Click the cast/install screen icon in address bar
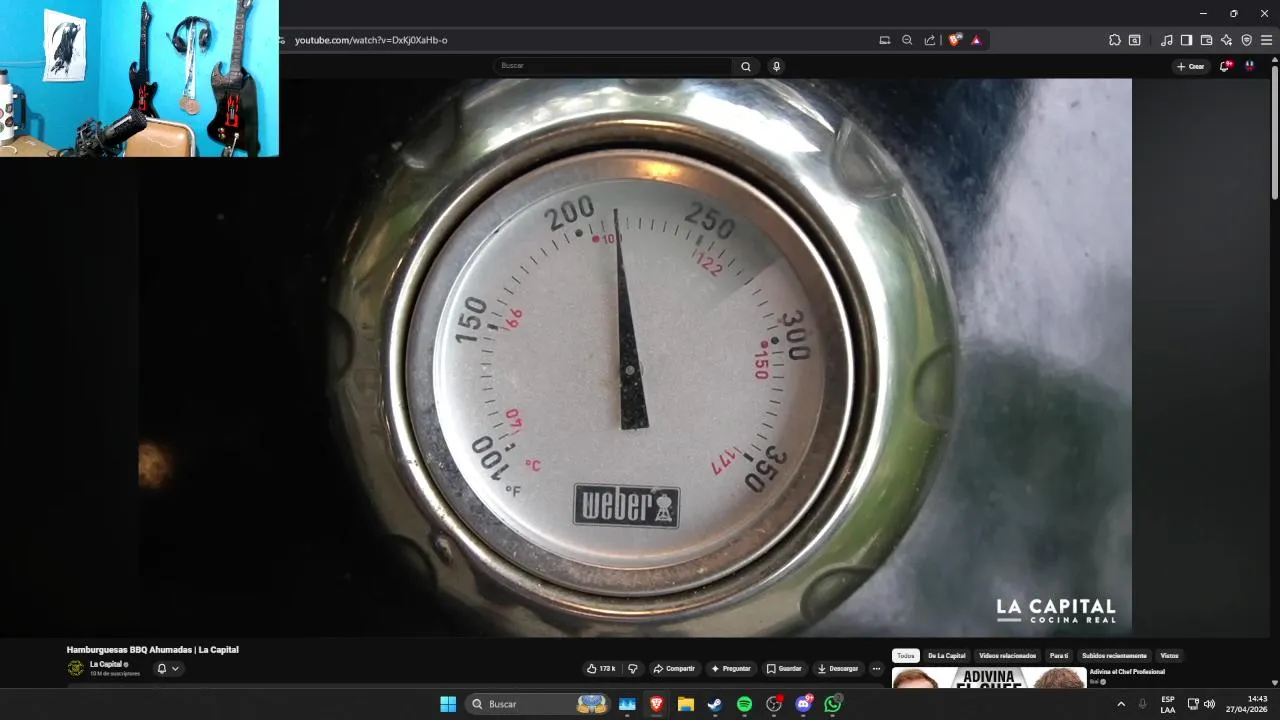1280x720 pixels. (884, 40)
